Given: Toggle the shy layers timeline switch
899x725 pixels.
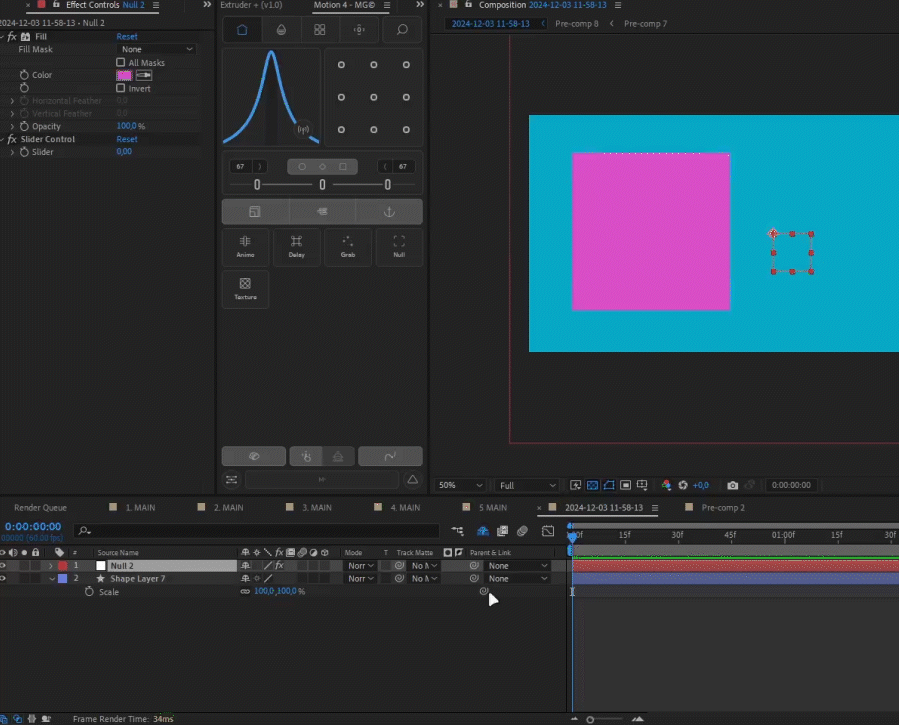Looking at the screenshot, I should click(x=483, y=531).
